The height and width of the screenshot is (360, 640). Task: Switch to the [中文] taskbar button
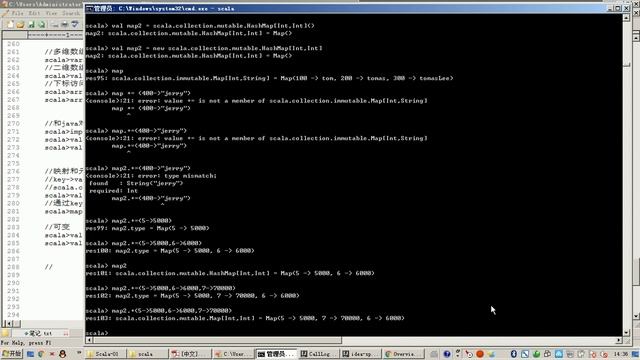click(190, 354)
